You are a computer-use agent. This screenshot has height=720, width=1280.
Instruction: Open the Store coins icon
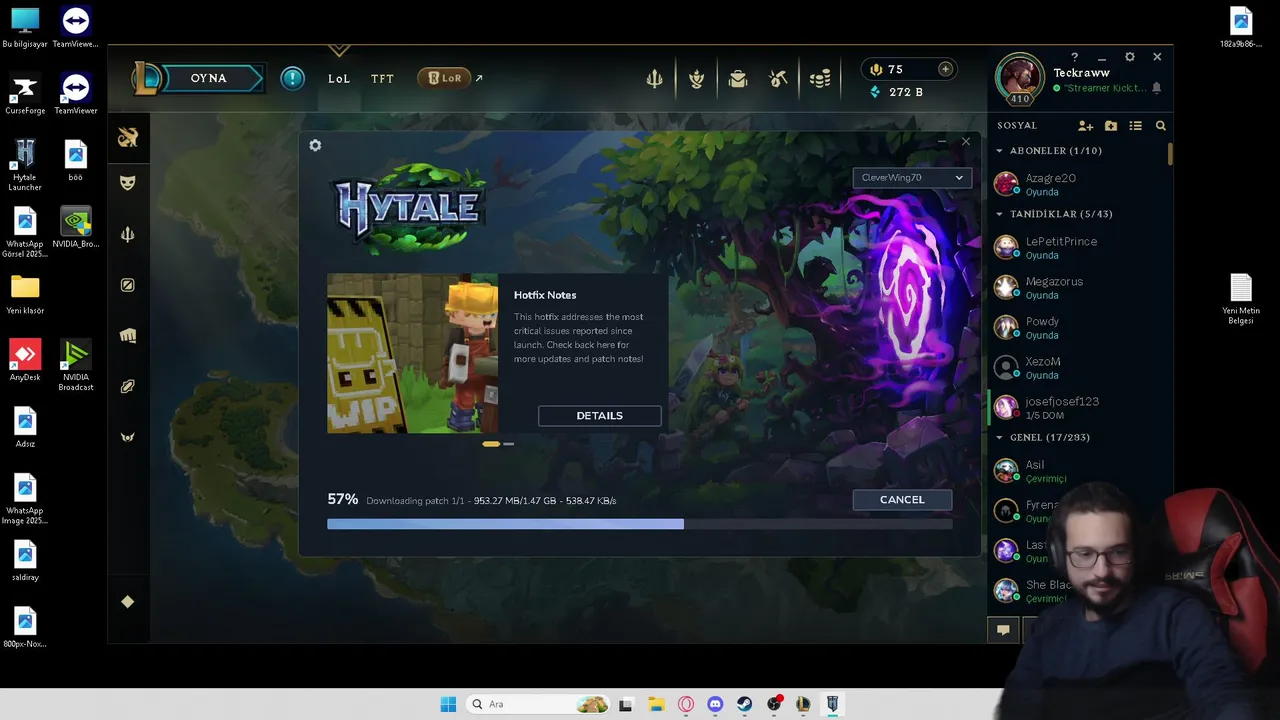coord(820,79)
